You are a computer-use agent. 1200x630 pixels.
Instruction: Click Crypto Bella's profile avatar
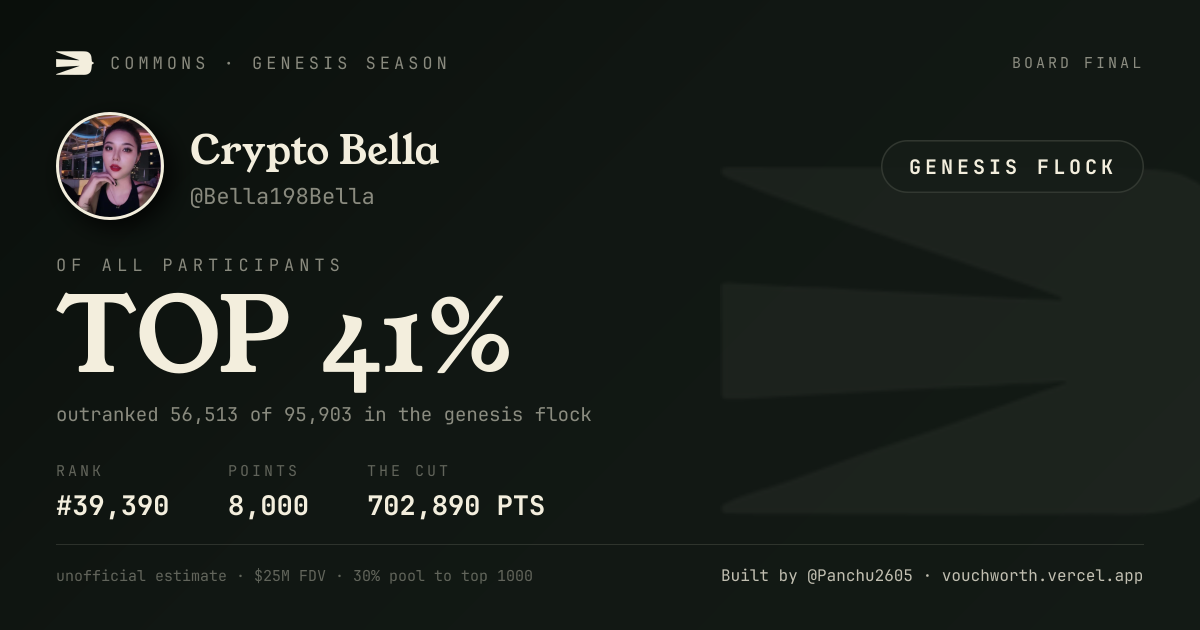click(x=110, y=166)
